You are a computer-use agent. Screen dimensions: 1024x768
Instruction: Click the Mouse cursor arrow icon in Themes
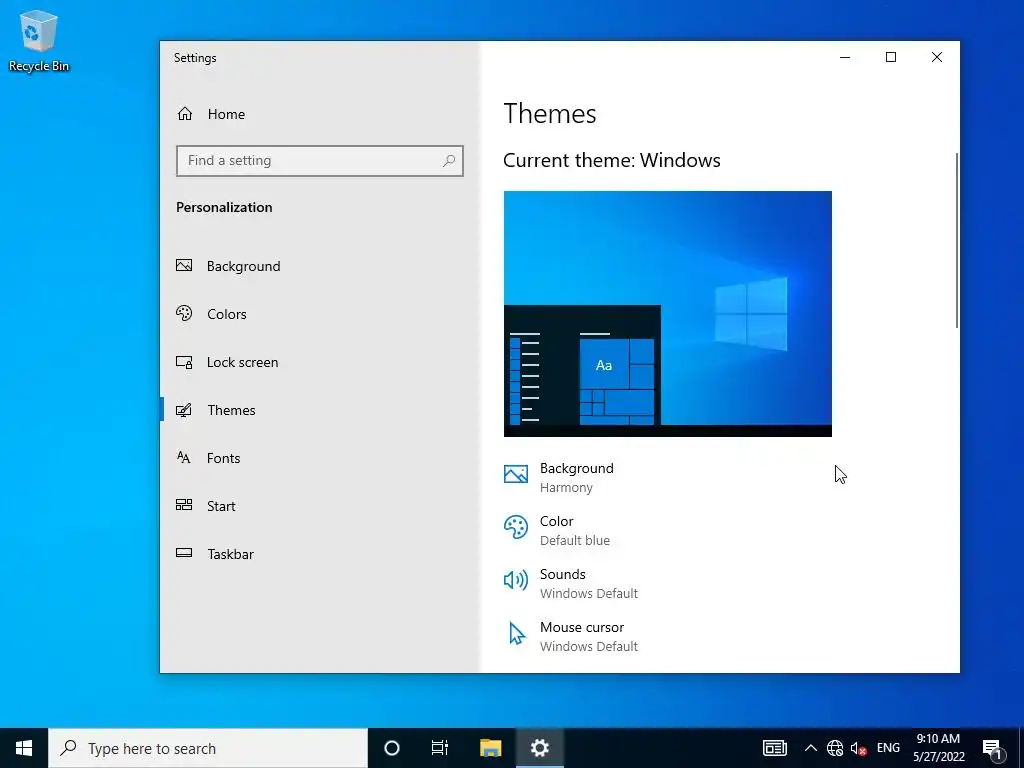pos(517,633)
